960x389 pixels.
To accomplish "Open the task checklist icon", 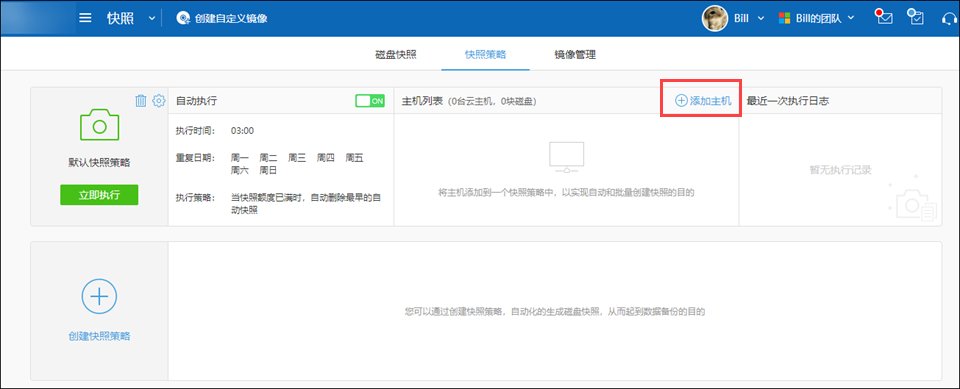I will click(x=915, y=17).
